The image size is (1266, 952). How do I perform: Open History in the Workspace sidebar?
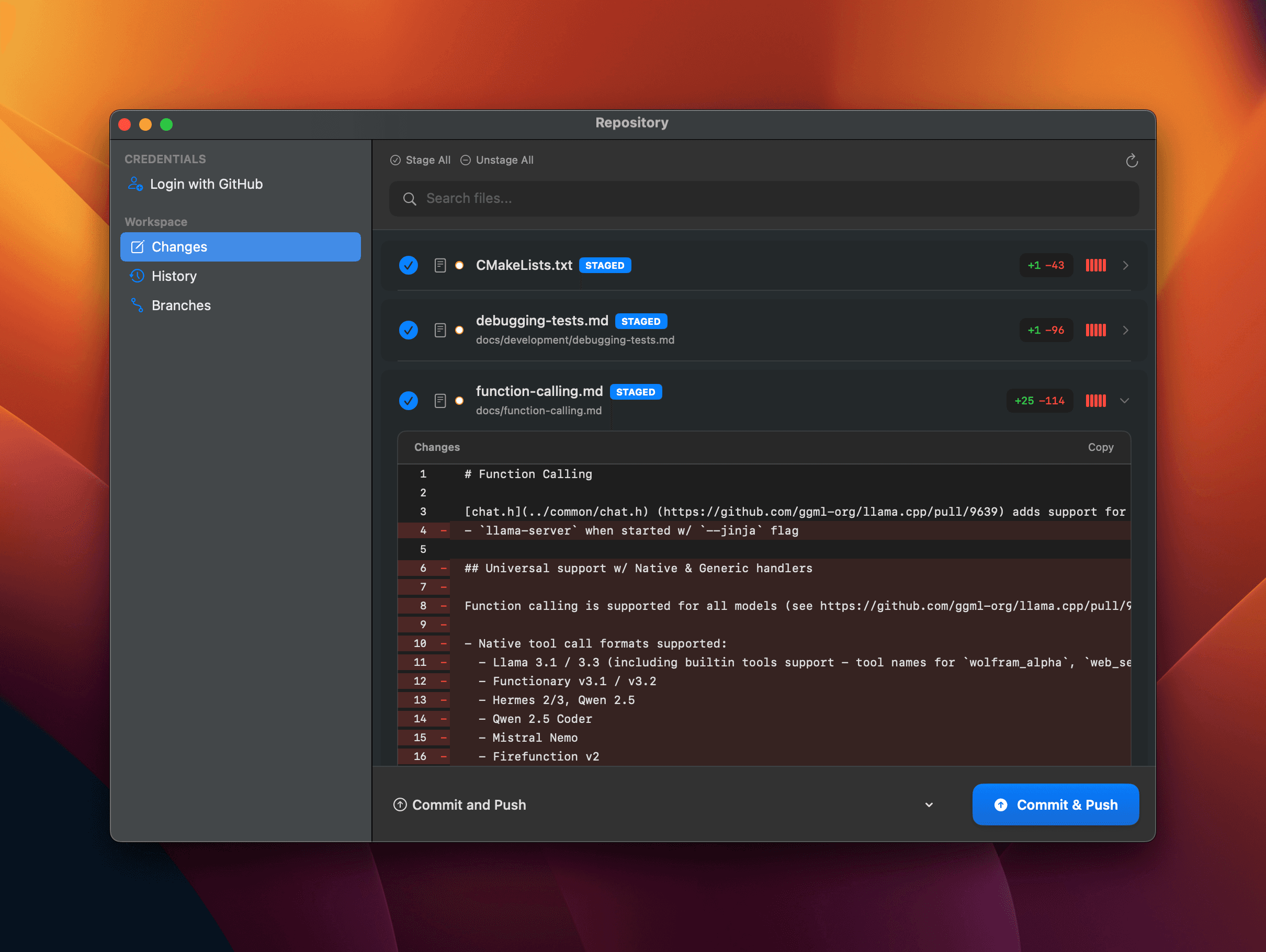point(240,276)
